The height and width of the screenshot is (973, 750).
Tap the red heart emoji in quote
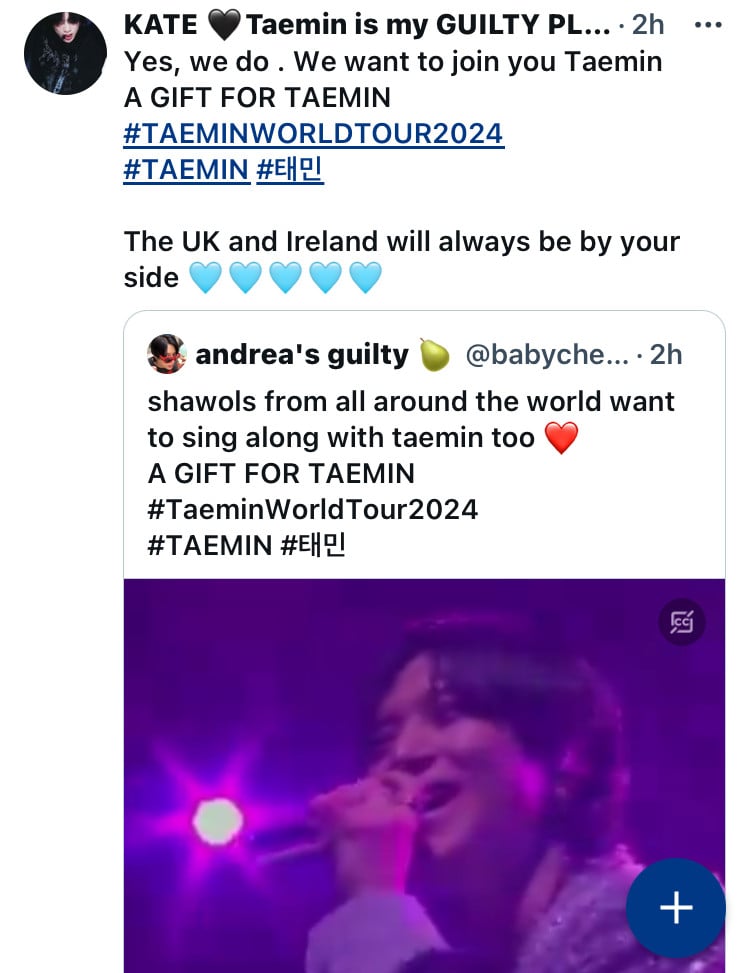[561, 437]
